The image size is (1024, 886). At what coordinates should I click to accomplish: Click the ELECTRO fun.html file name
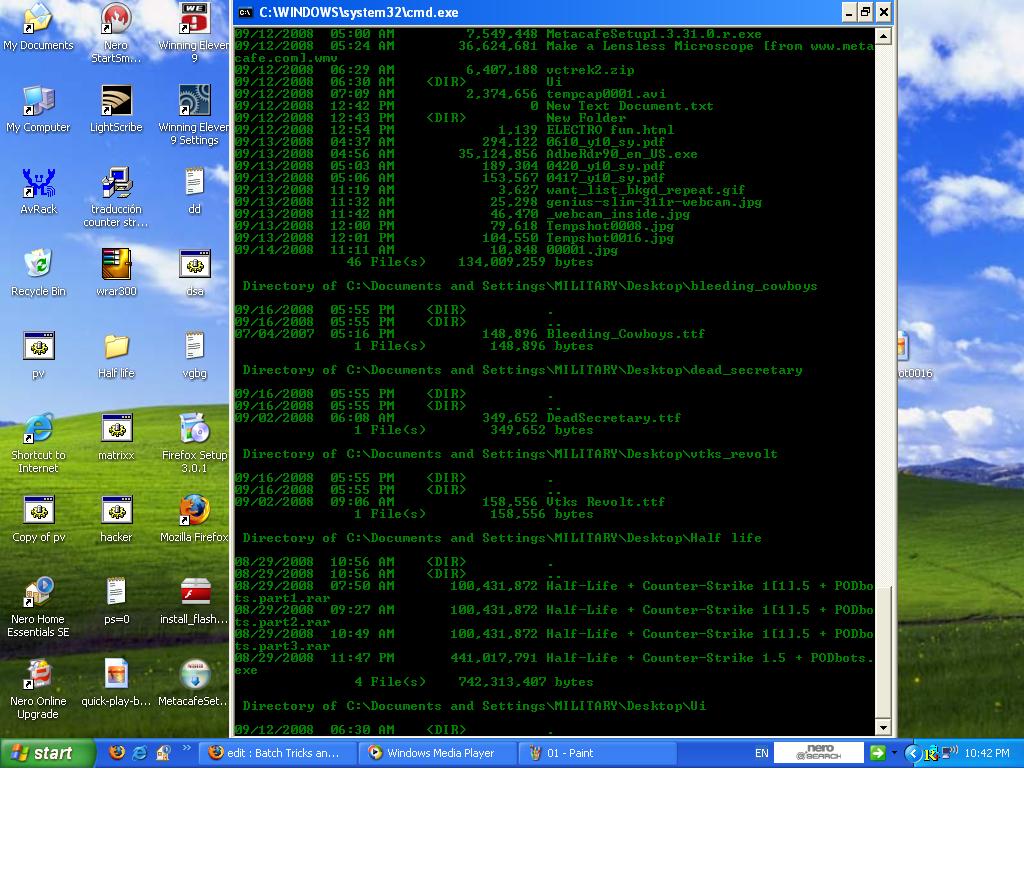(610, 130)
